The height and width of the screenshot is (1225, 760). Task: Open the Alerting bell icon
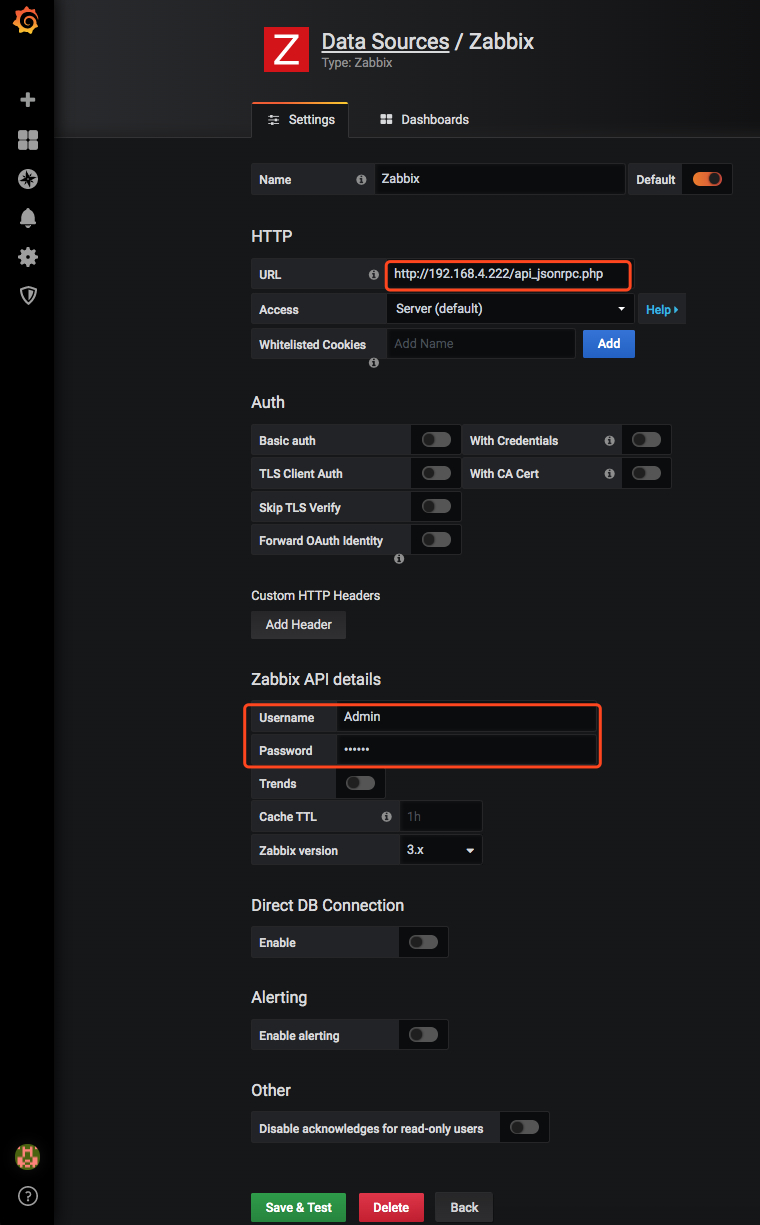point(28,218)
